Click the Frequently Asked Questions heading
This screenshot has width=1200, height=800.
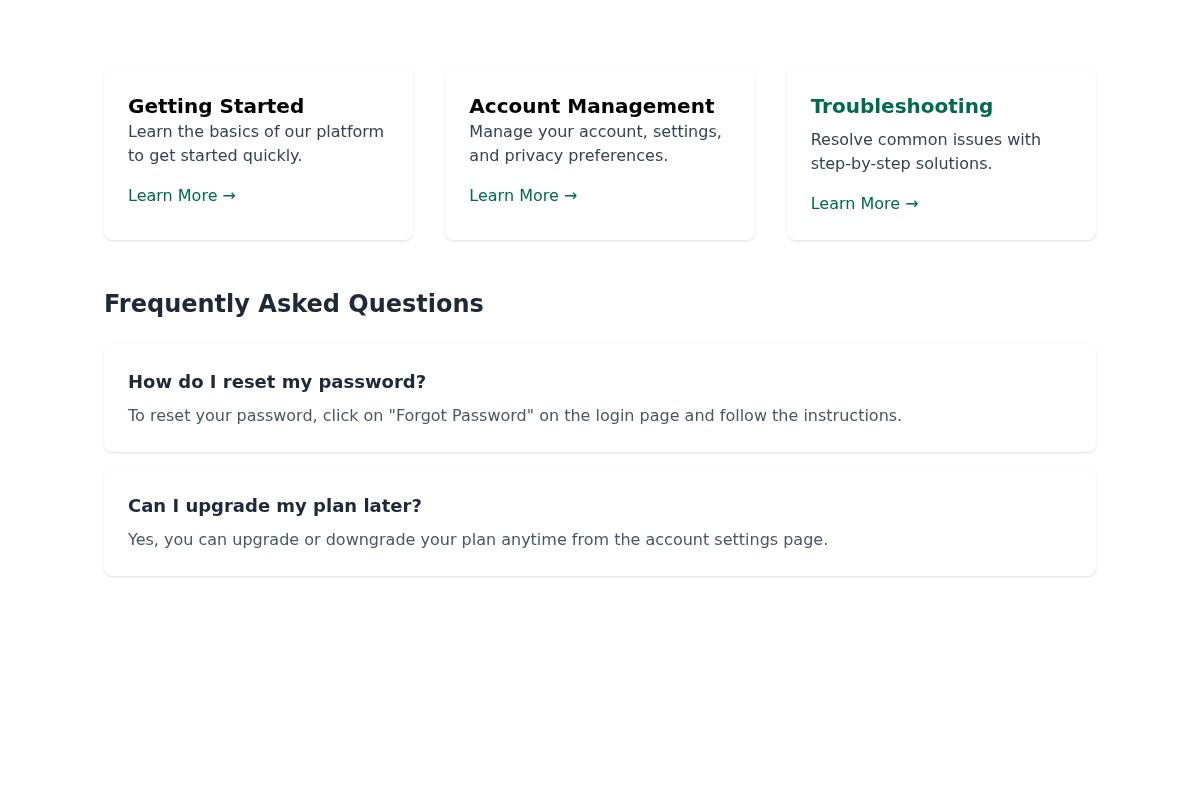(x=293, y=304)
